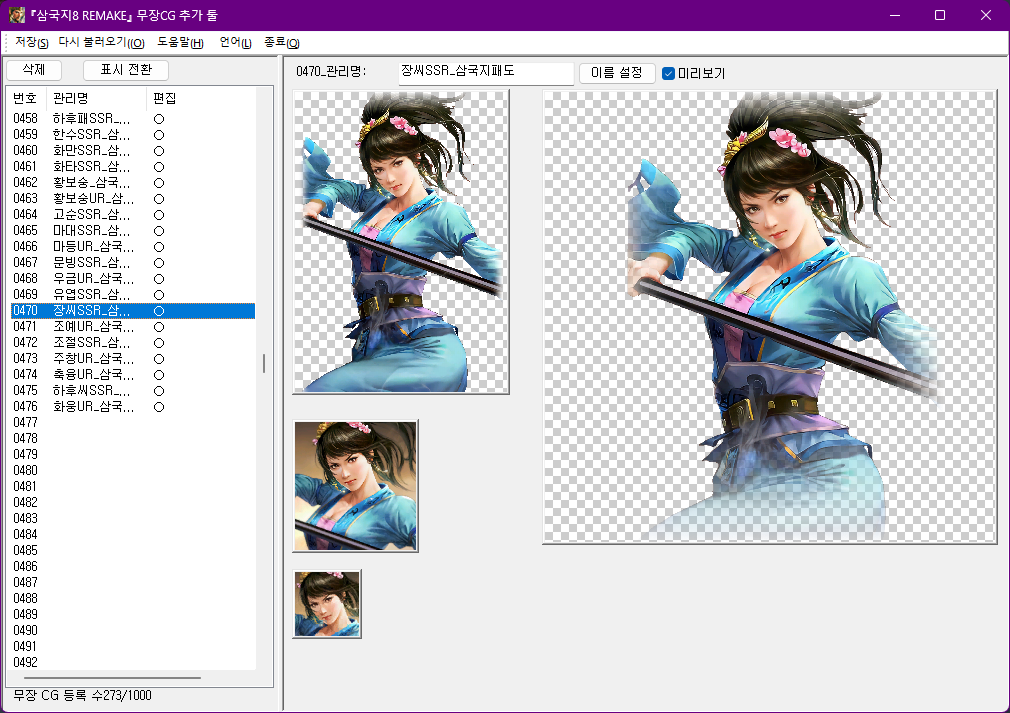
Task: Click the 삭제 delete button
Action: point(33,70)
